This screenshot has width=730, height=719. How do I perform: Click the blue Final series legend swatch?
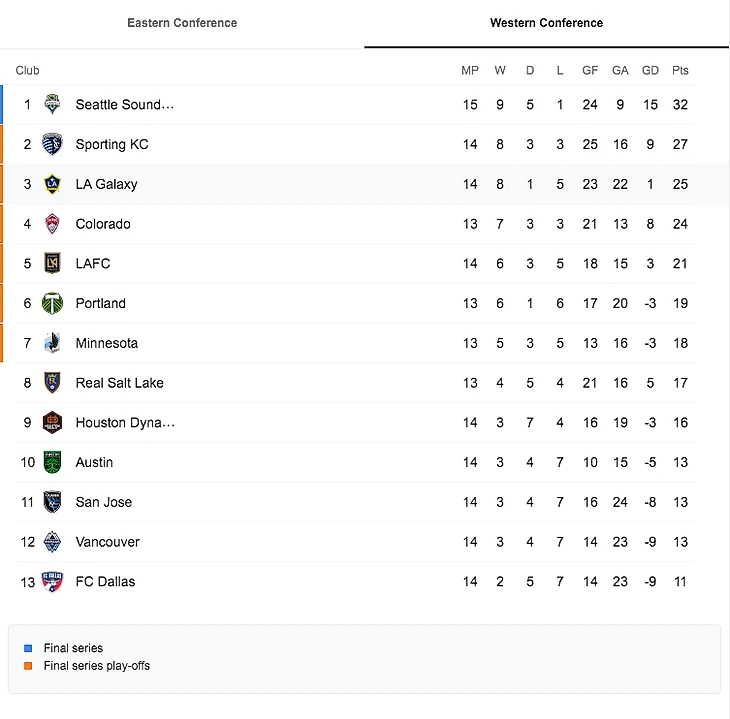click(28, 648)
